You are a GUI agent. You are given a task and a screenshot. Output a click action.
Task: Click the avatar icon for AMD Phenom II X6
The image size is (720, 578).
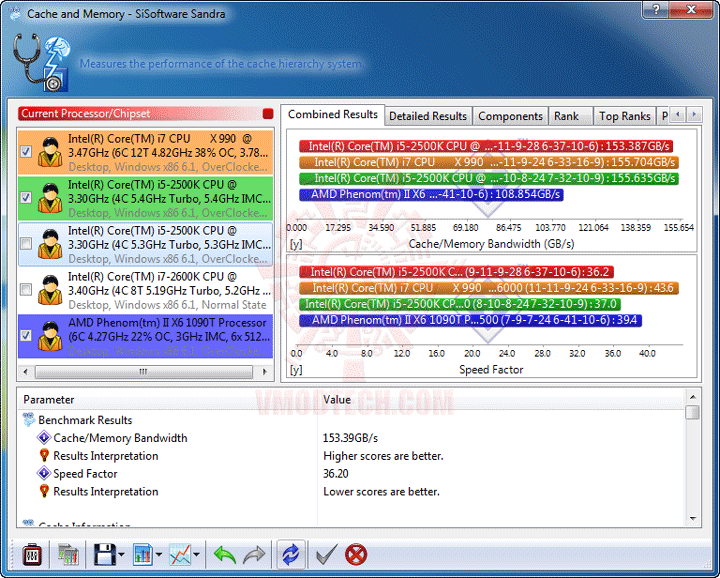point(50,336)
